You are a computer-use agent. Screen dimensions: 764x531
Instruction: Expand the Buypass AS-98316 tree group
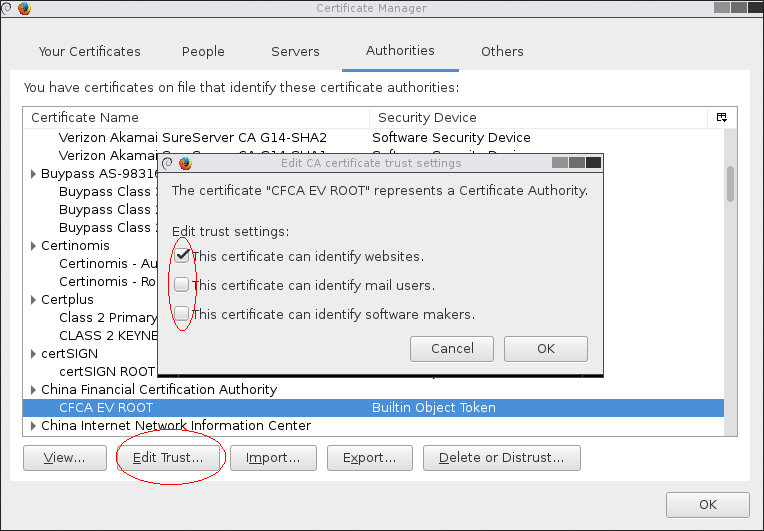tap(33, 174)
